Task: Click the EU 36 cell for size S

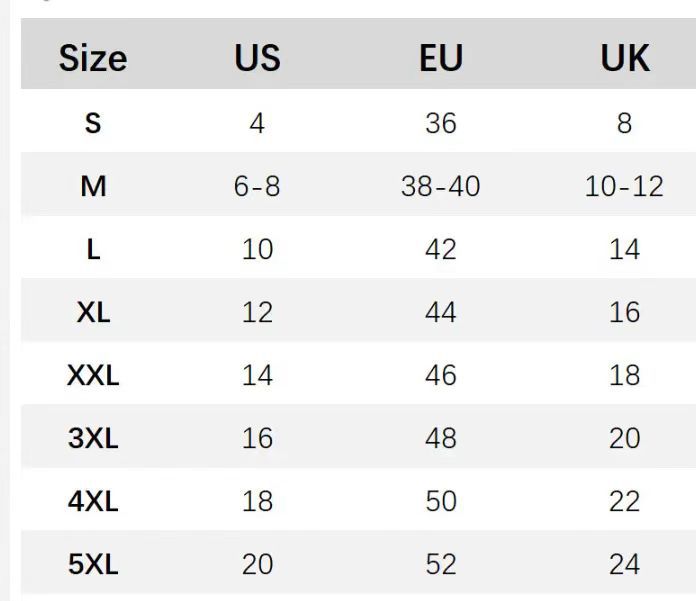Action: (x=440, y=123)
